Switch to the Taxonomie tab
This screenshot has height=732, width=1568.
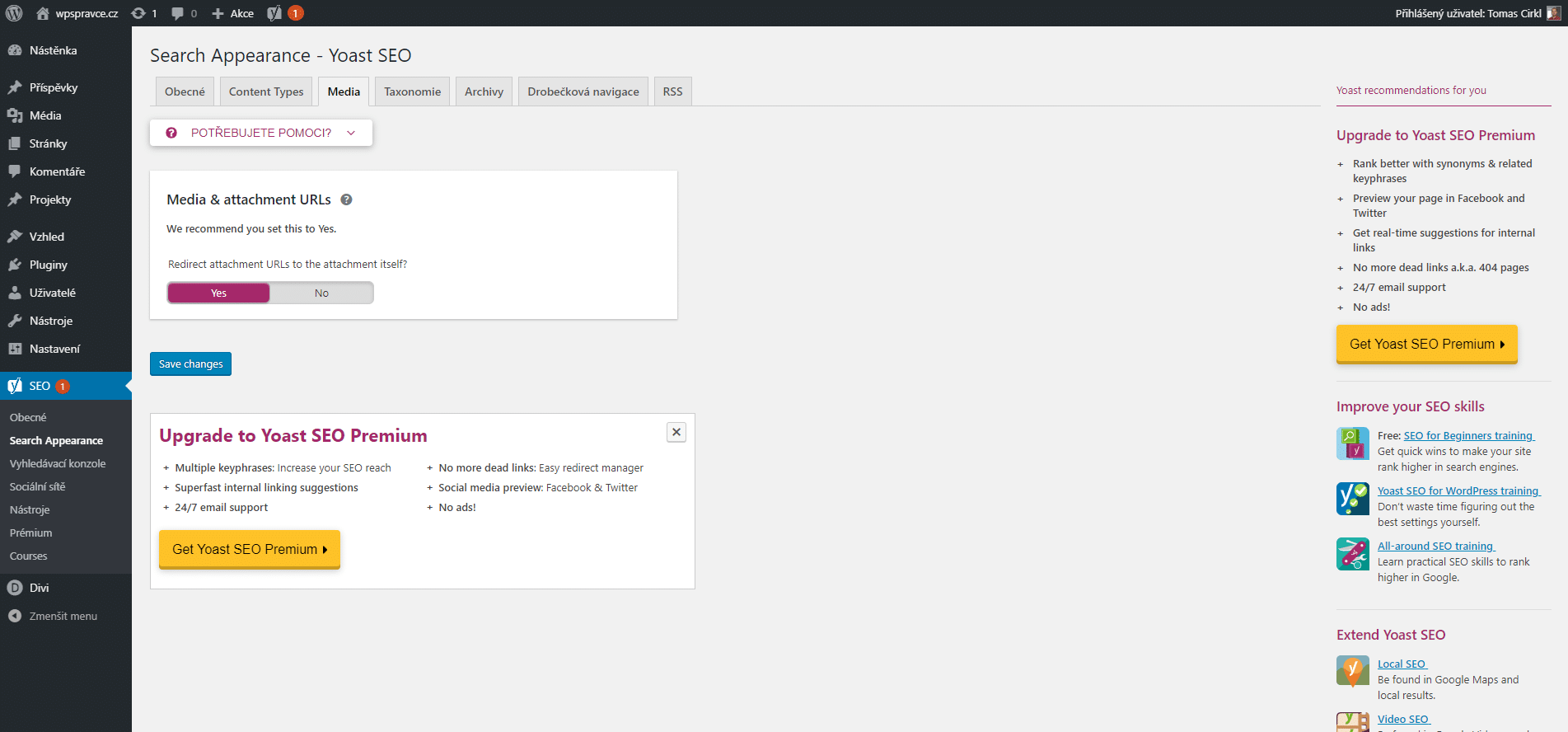coord(412,91)
